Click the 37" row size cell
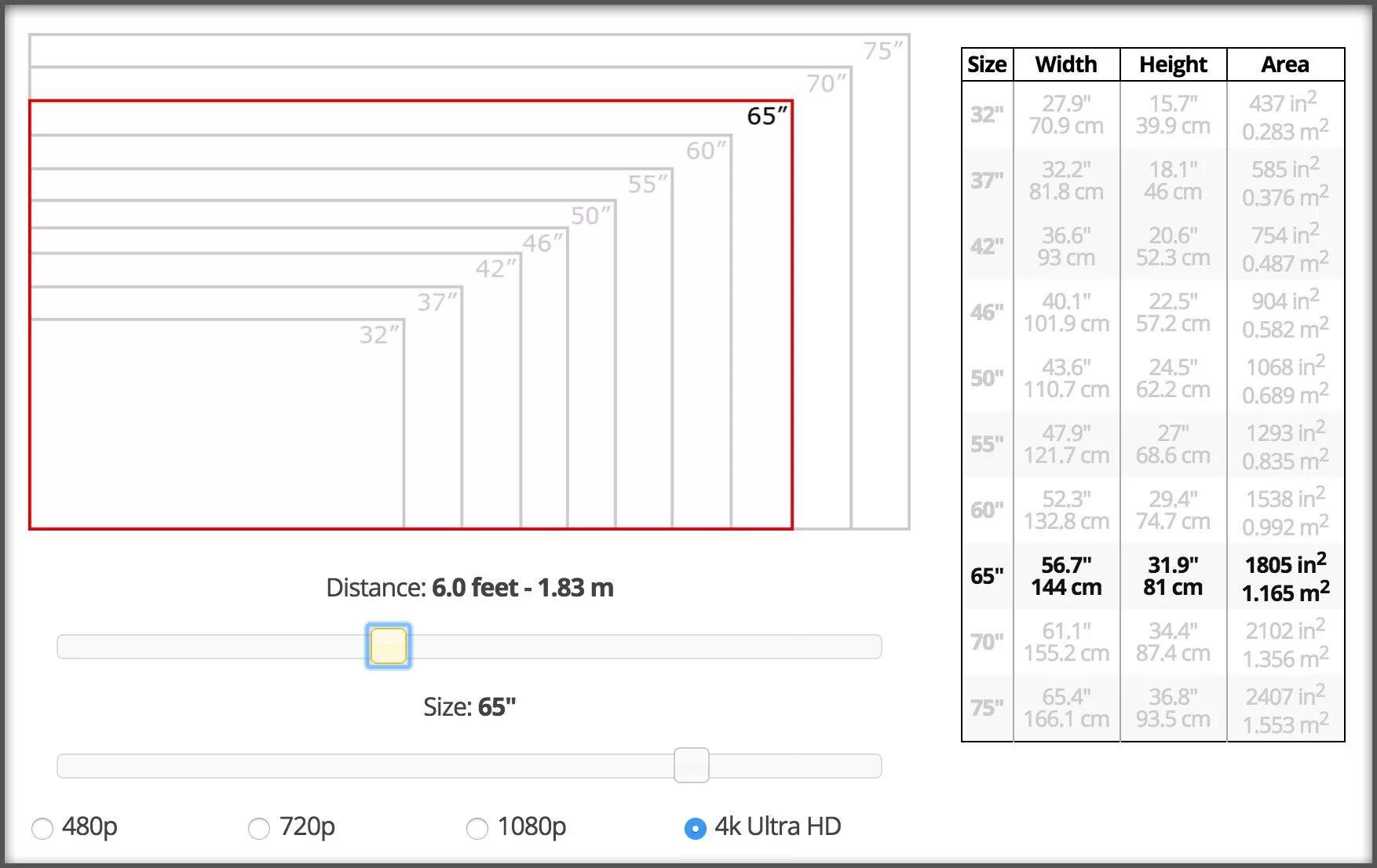This screenshot has height=868, width=1377. (987, 181)
